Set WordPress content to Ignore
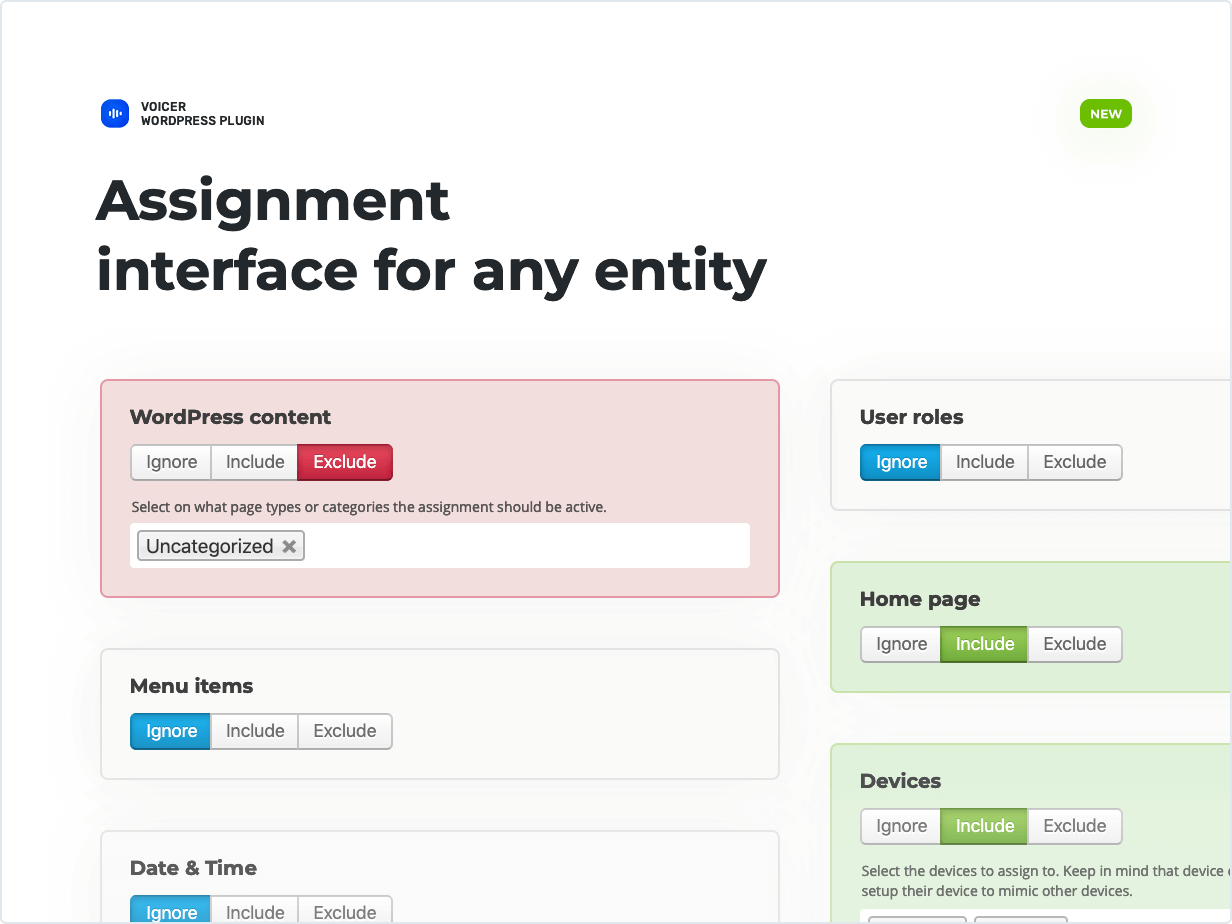The image size is (1232, 924). coord(171,462)
